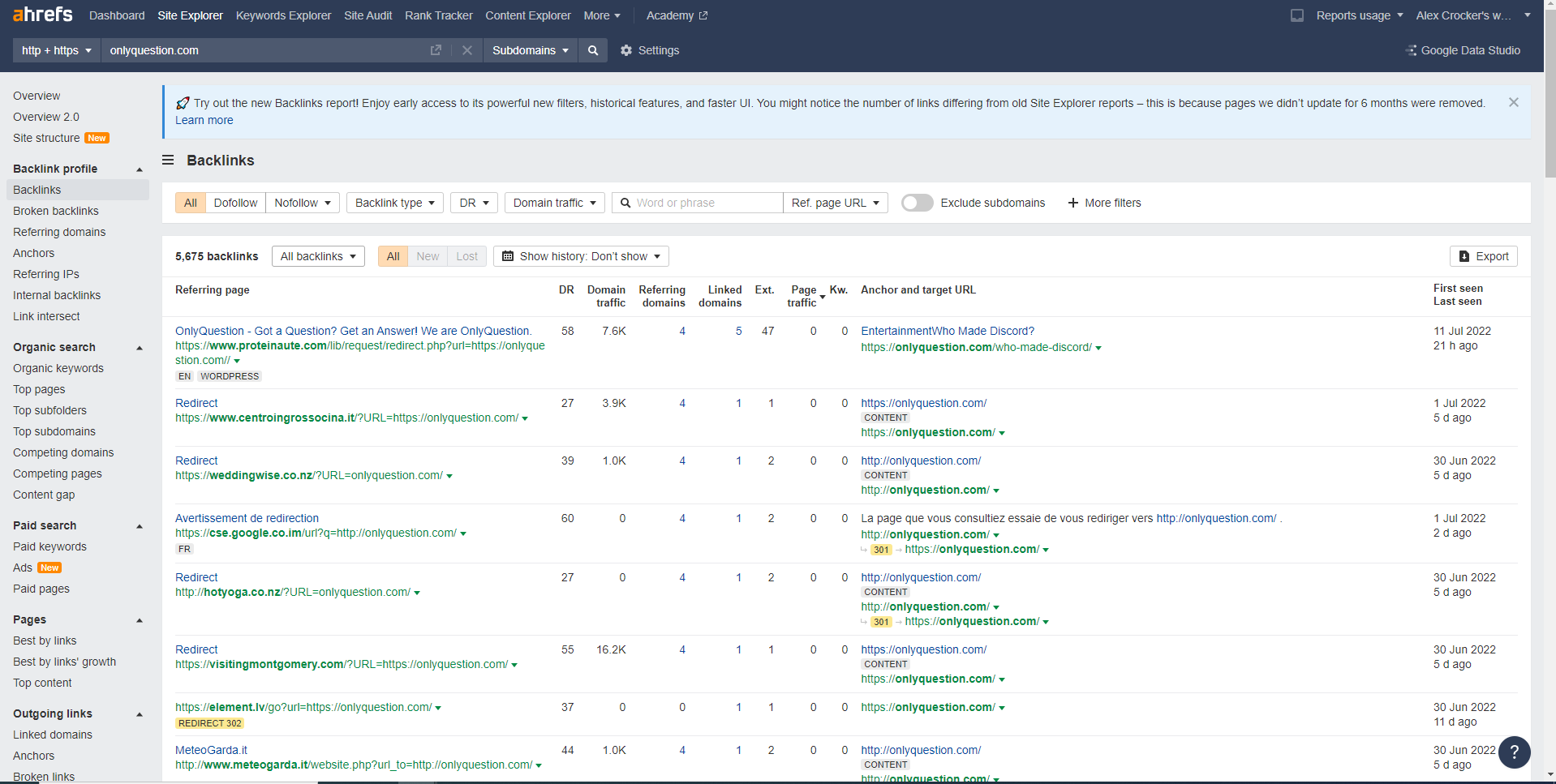Select the All link type filter

point(191,203)
